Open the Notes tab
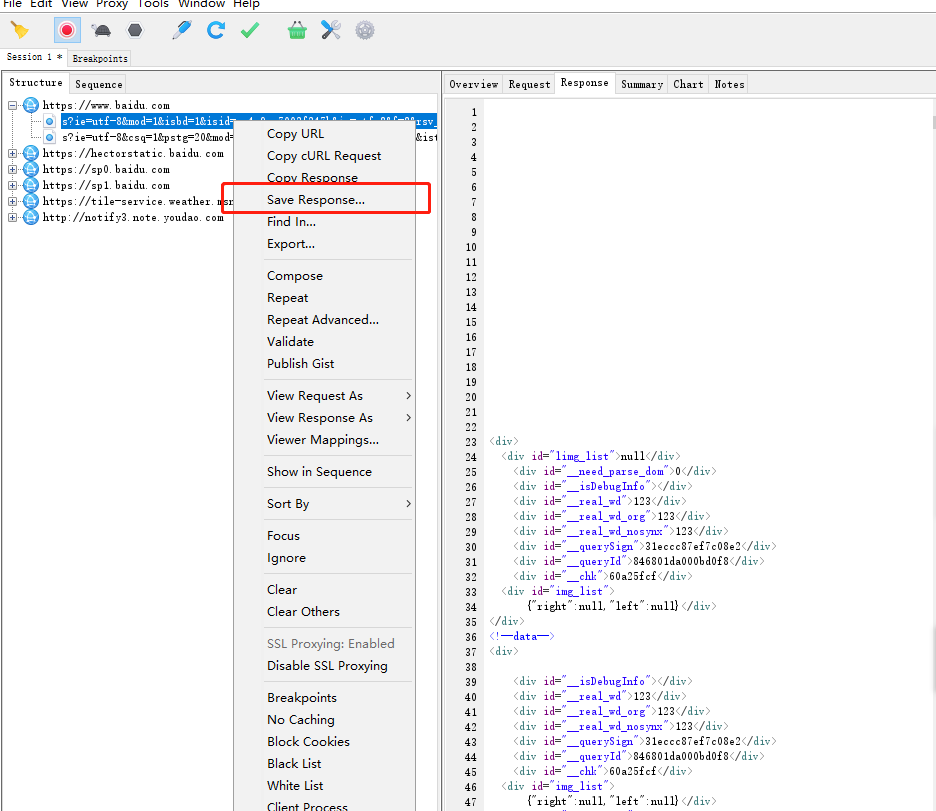 tap(729, 84)
